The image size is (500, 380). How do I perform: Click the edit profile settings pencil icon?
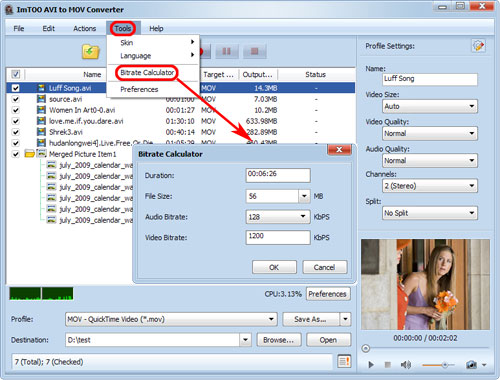pyautogui.click(x=478, y=46)
